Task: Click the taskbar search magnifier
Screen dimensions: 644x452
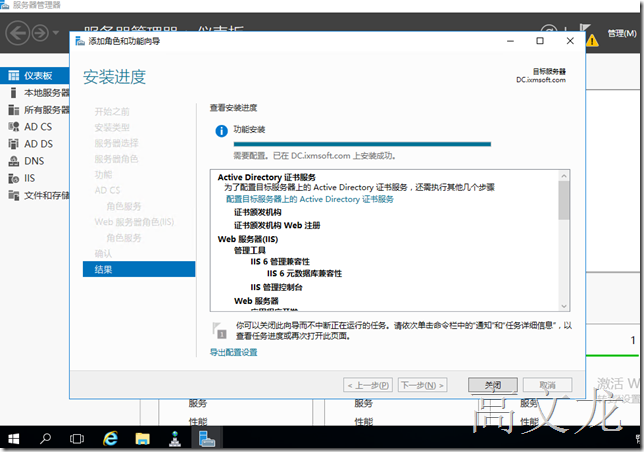Action: coord(45,438)
